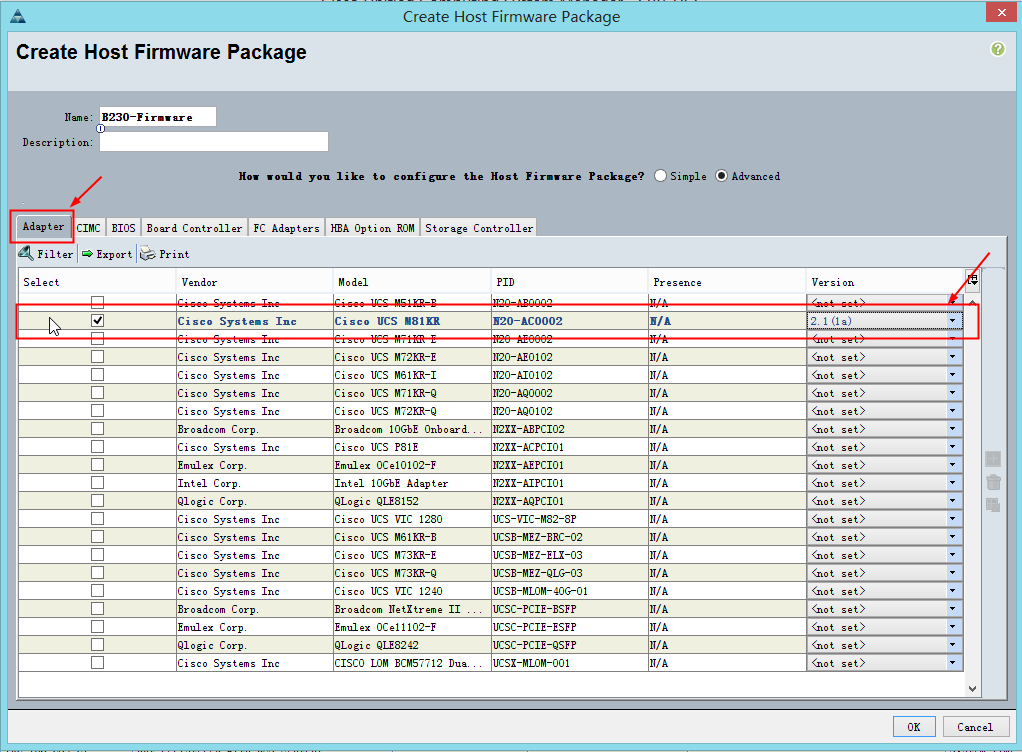
Task: Close the Create Host Firmware Package dialog
Action: pyautogui.click(x=1002, y=12)
